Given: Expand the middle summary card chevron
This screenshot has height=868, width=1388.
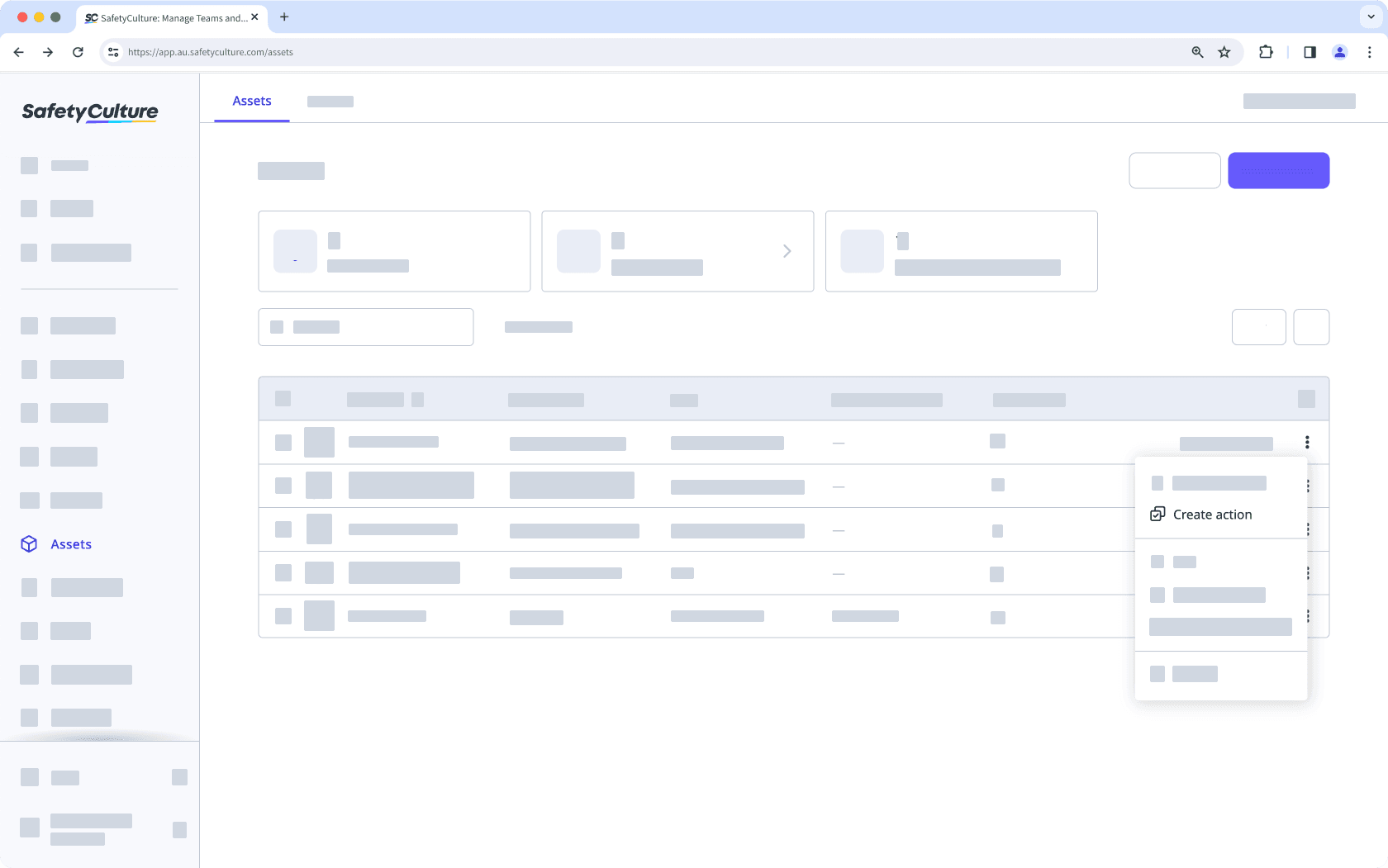Looking at the screenshot, I should pos(787,251).
